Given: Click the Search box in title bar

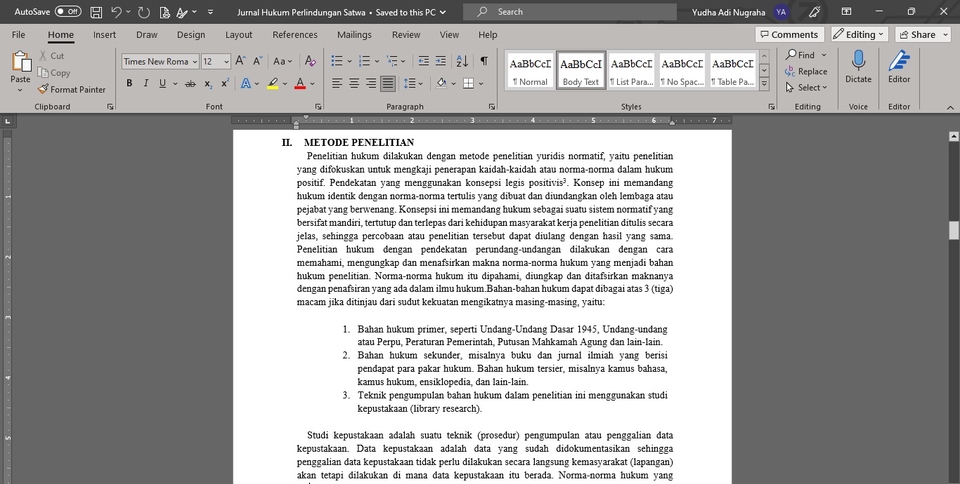Looking at the screenshot, I should (x=569, y=12).
